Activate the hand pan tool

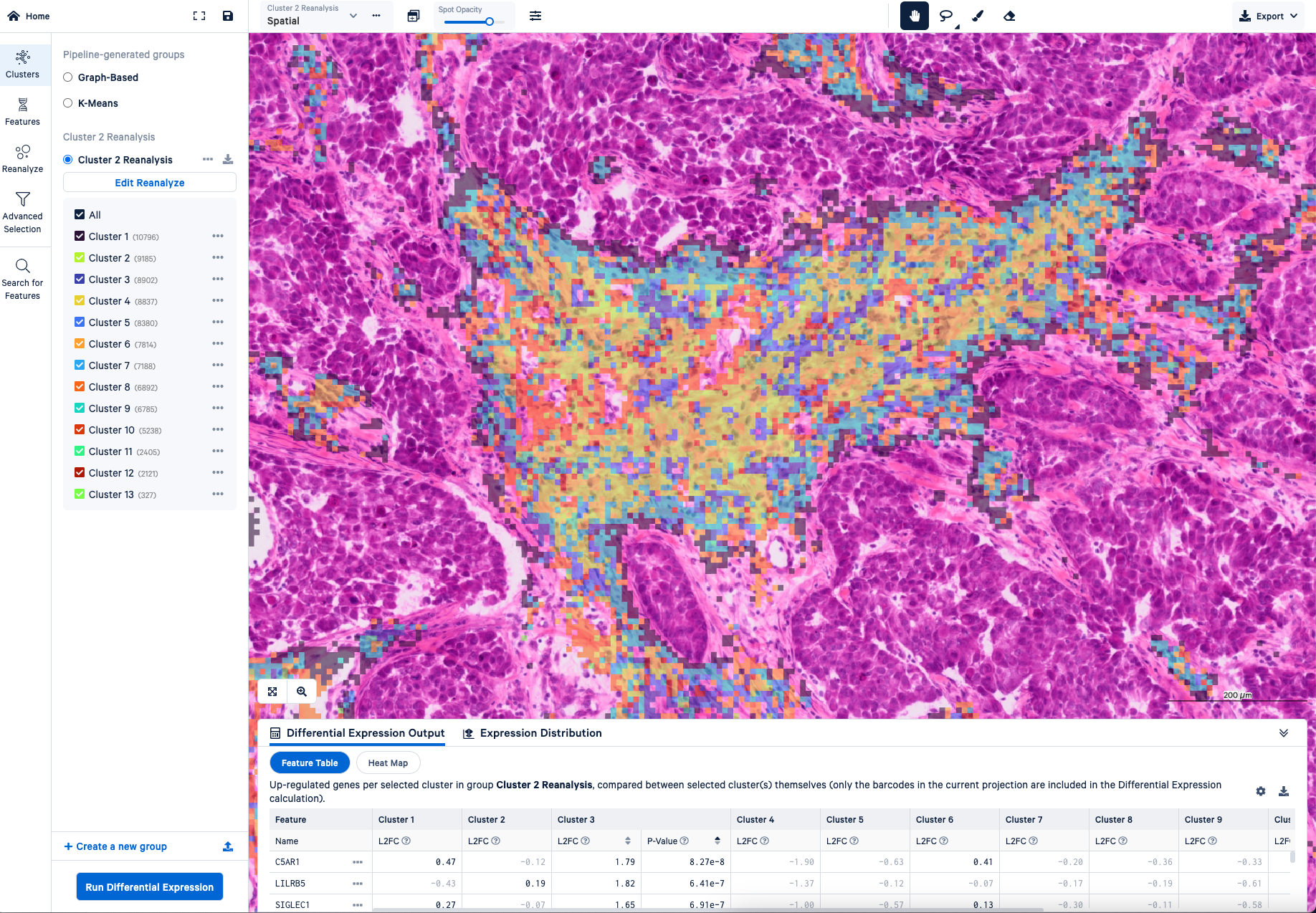914,16
